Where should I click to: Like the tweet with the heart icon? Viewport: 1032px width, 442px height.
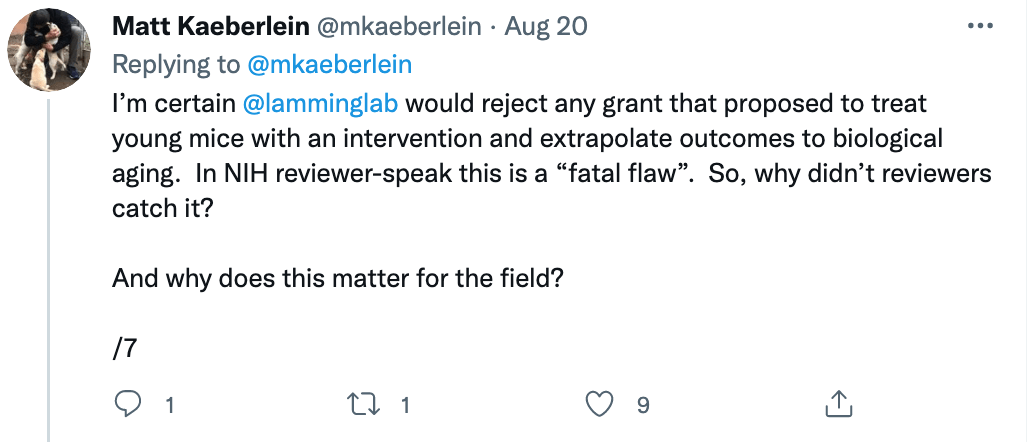(598, 404)
